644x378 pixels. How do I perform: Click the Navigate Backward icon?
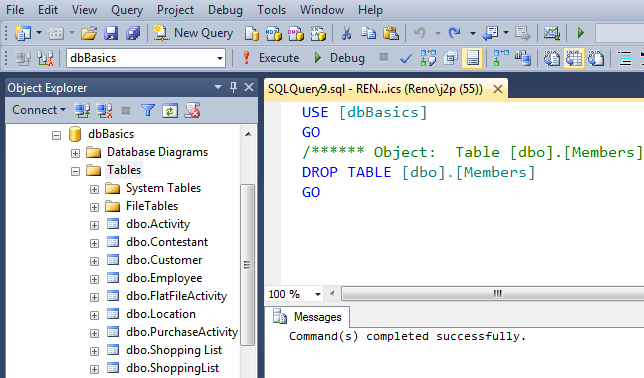pos(490,33)
